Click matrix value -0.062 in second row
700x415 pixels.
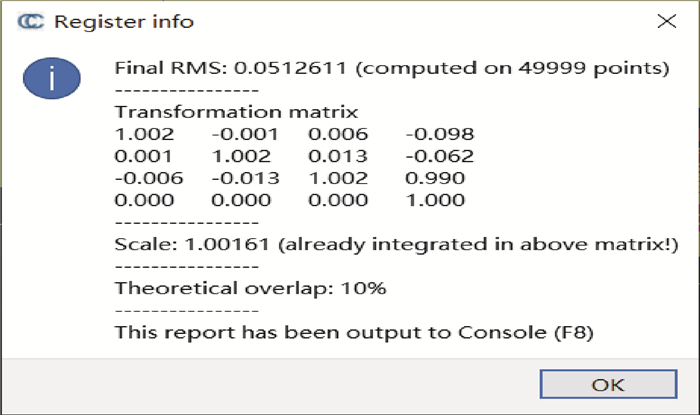[x=440, y=156]
